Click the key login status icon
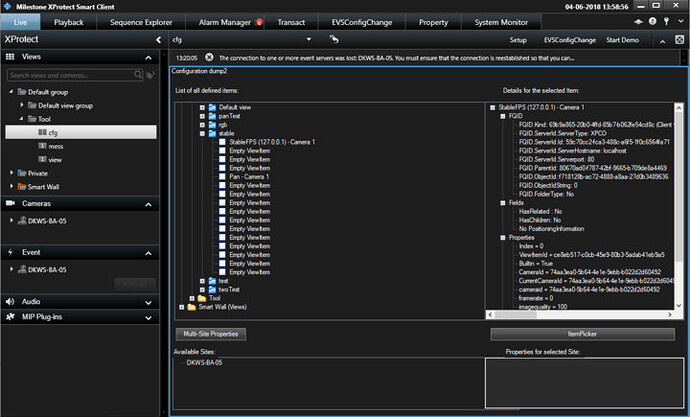 point(667,21)
